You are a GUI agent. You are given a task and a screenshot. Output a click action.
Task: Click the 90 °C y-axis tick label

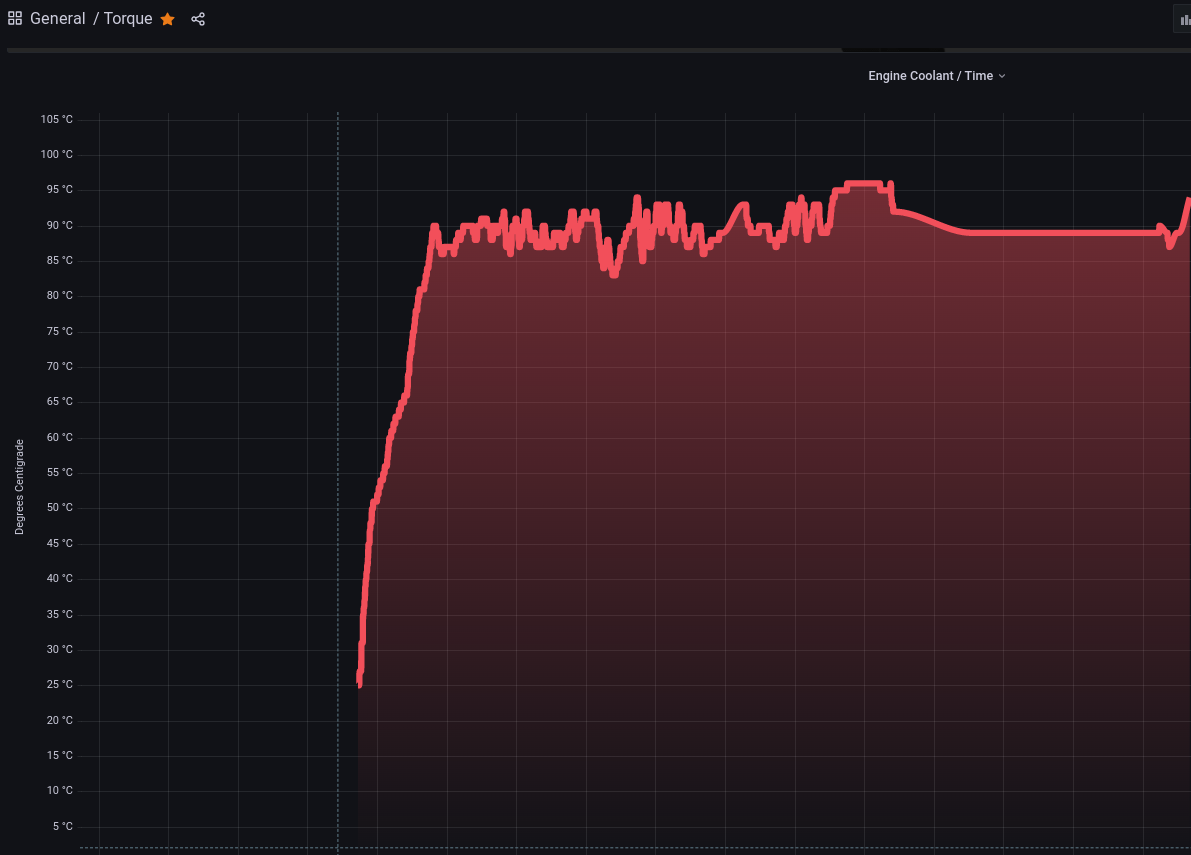(x=59, y=226)
